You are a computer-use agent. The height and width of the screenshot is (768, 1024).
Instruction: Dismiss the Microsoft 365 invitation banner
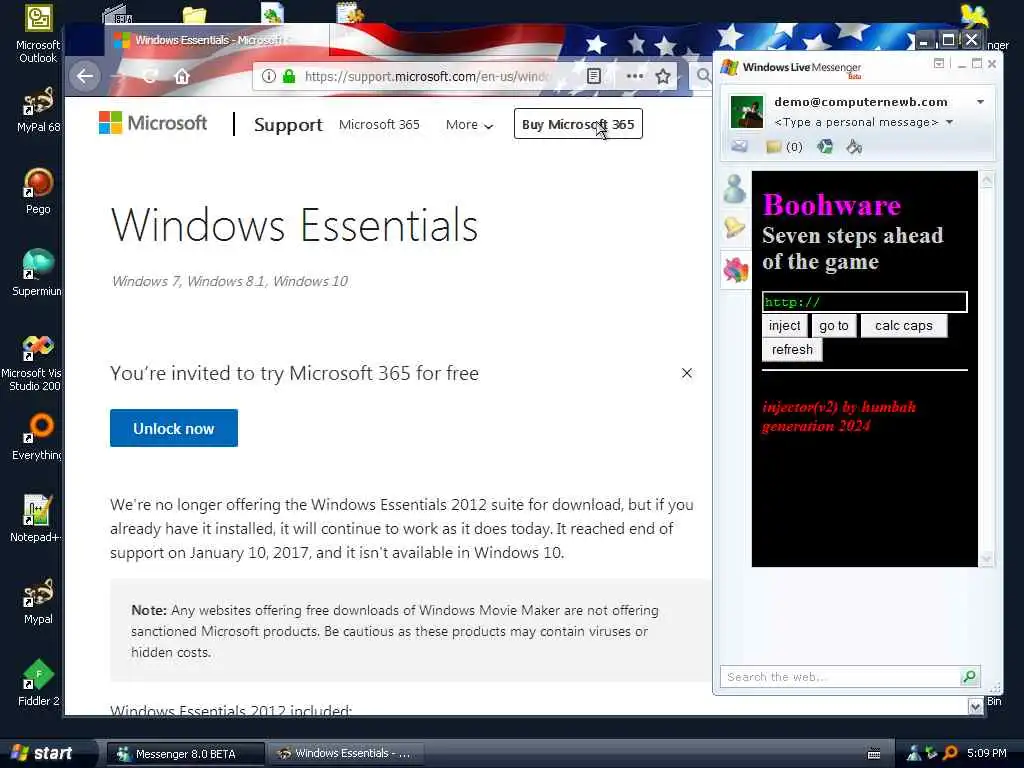[687, 373]
